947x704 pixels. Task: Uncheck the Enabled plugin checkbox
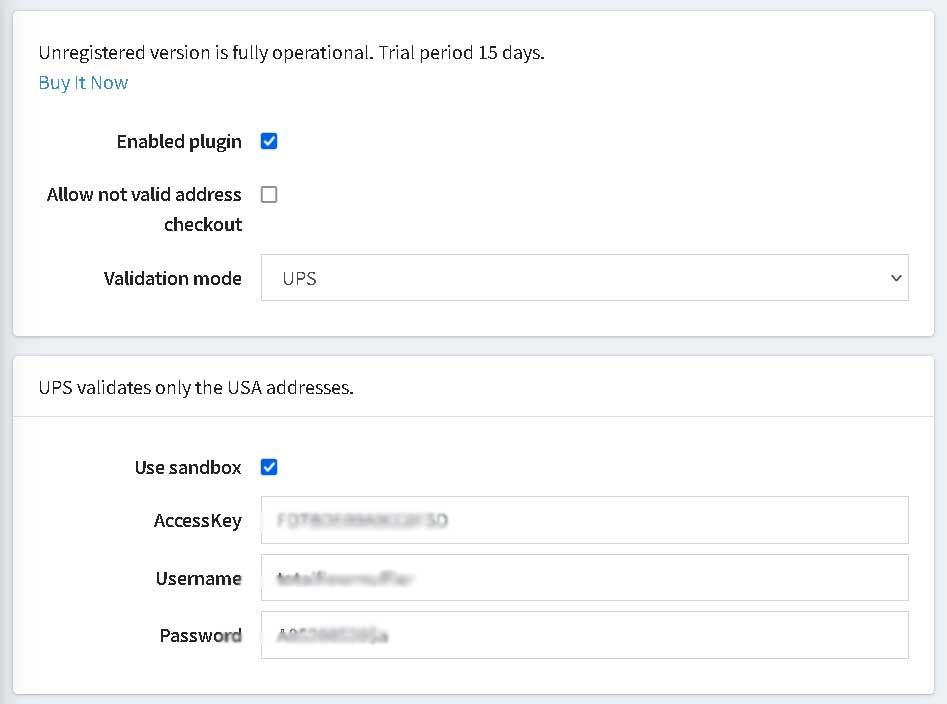[x=269, y=141]
